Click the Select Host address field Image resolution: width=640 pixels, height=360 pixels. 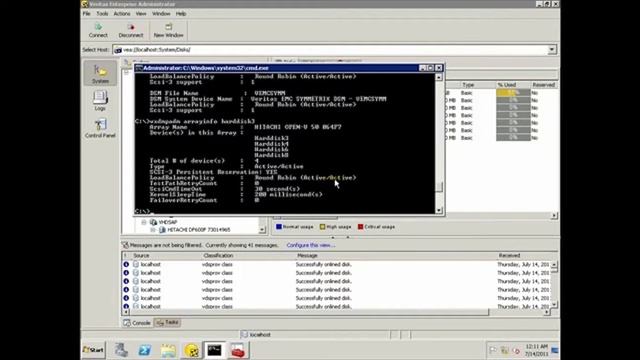334,50
